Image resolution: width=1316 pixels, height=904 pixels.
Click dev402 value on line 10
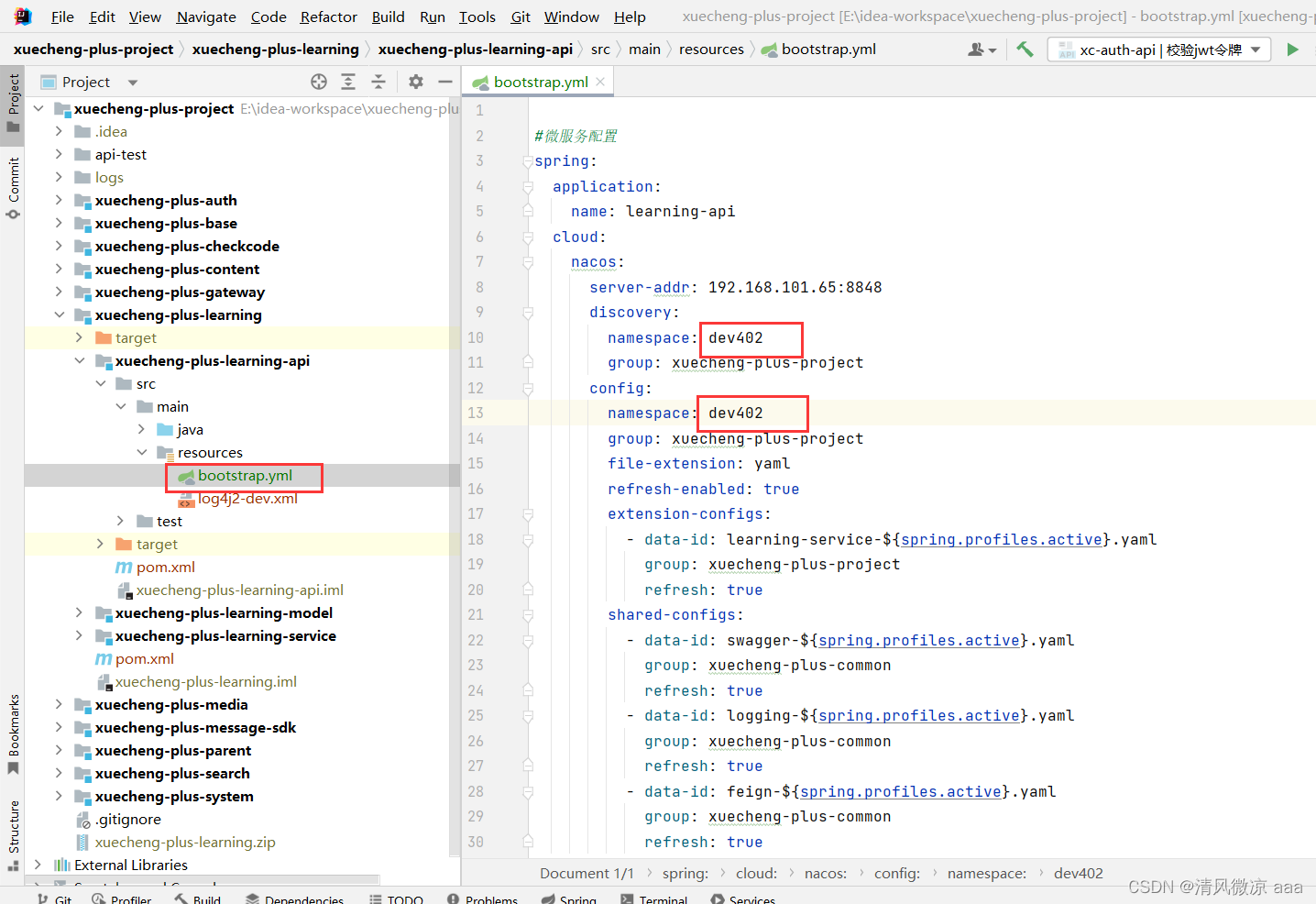click(x=736, y=337)
